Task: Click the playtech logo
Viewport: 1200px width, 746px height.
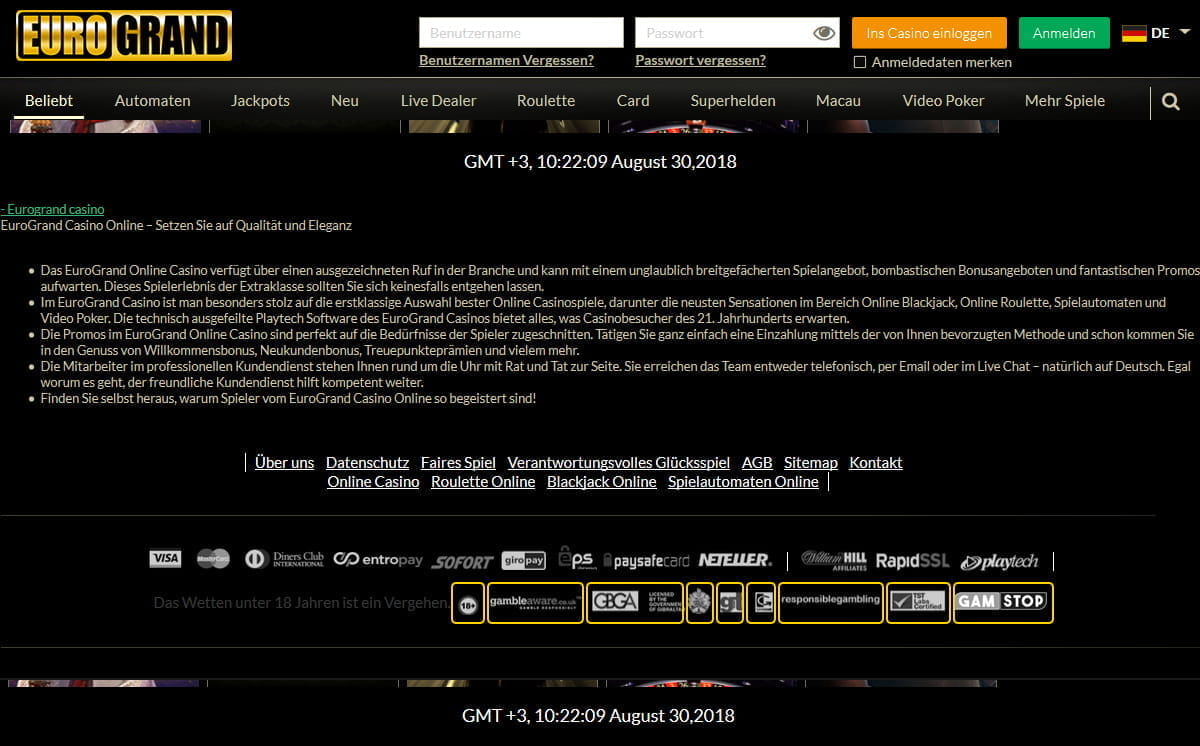Action: coord(999,561)
